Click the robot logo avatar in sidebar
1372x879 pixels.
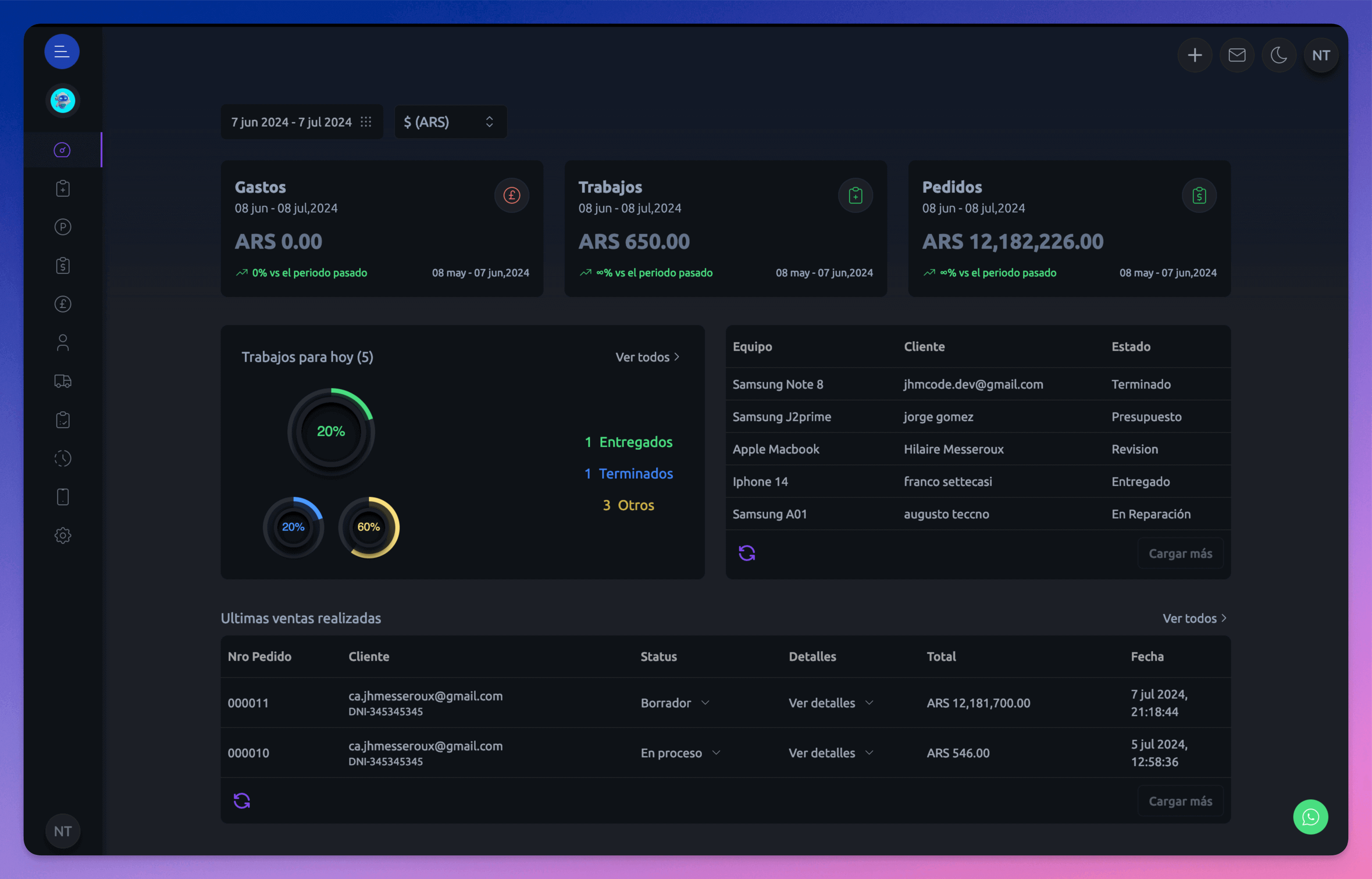click(63, 101)
